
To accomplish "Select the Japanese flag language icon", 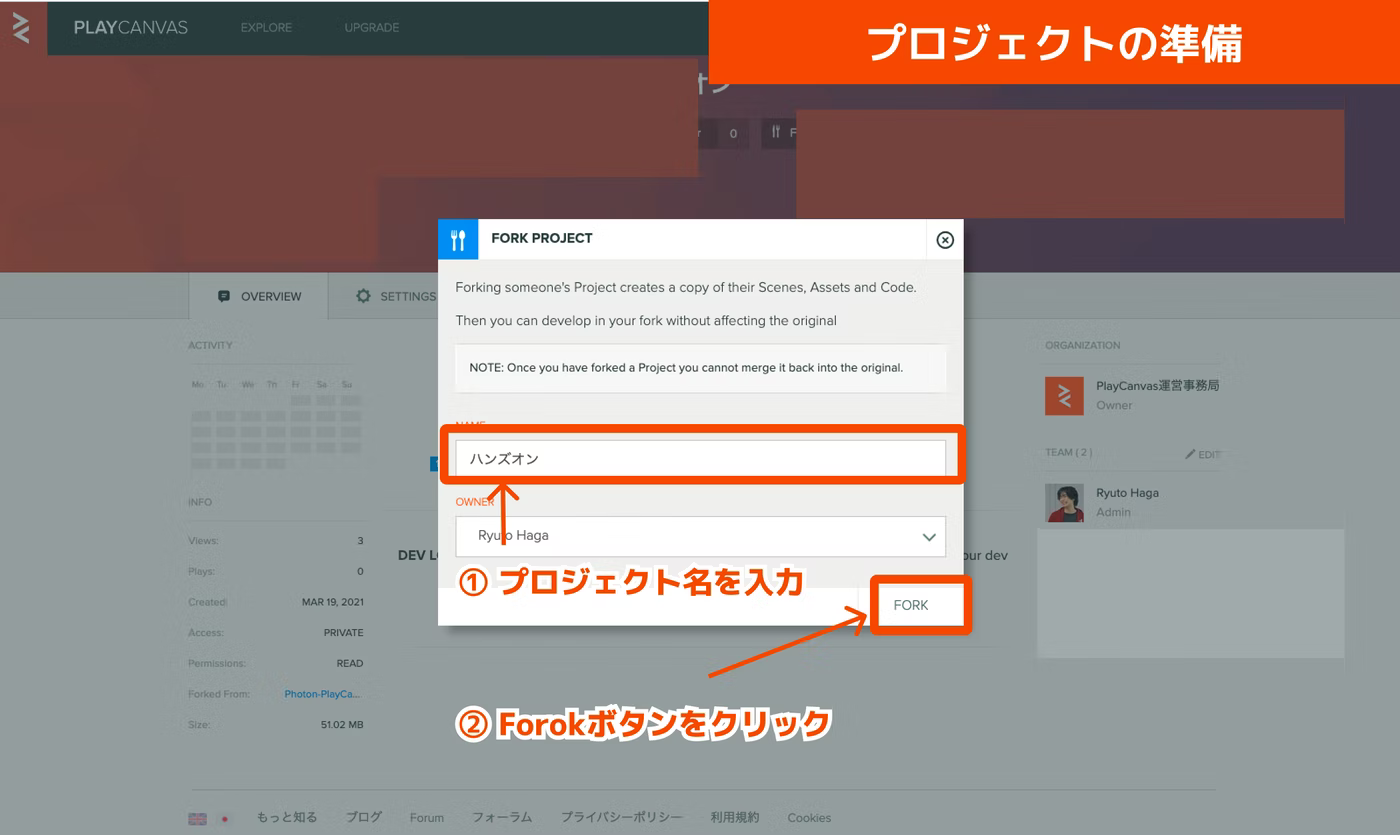I will click(224, 819).
